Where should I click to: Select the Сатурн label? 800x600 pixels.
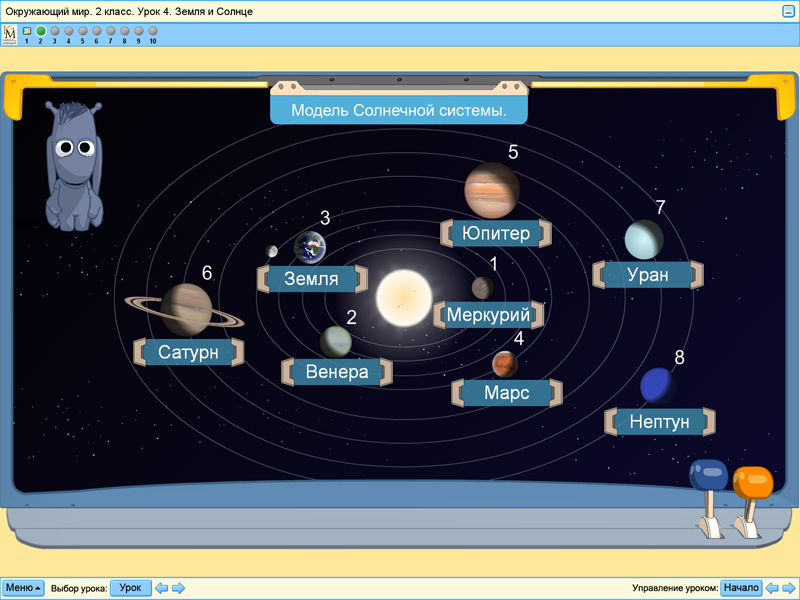tap(188, 352)
